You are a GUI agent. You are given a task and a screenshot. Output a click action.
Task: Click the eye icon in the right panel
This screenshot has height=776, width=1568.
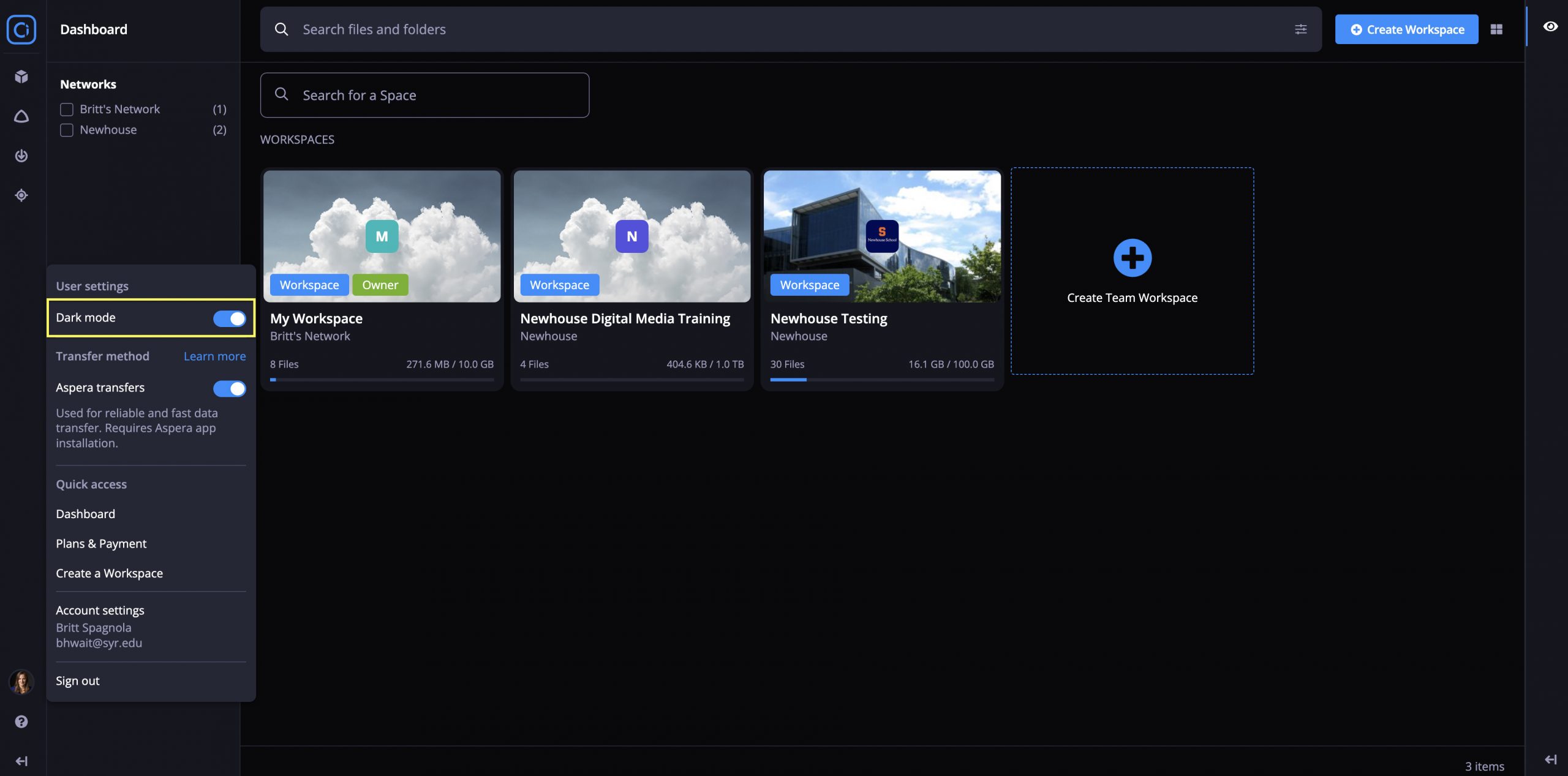click(x=1550, y=26)
